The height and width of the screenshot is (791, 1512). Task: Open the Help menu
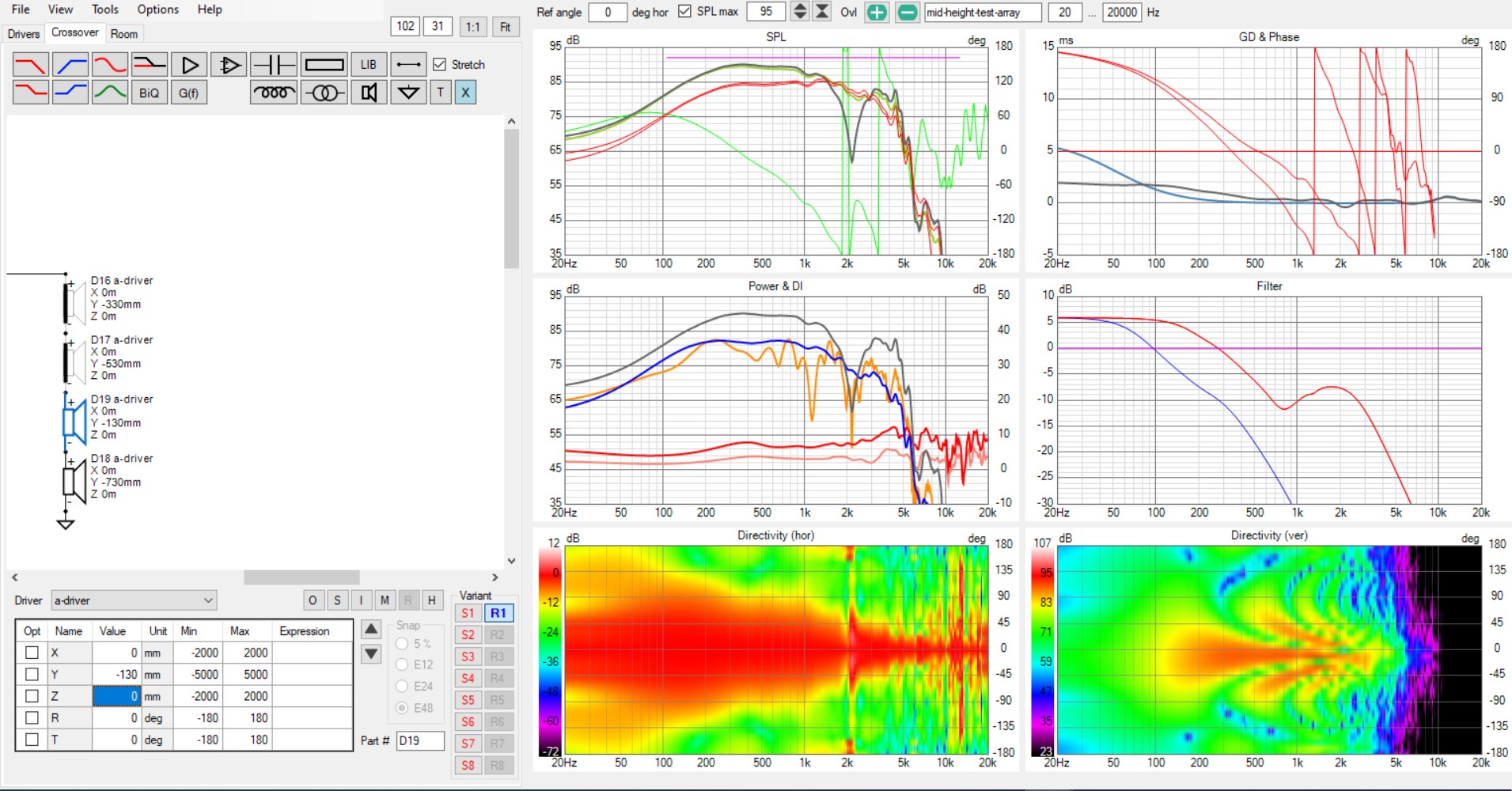[x=210, y=9]
